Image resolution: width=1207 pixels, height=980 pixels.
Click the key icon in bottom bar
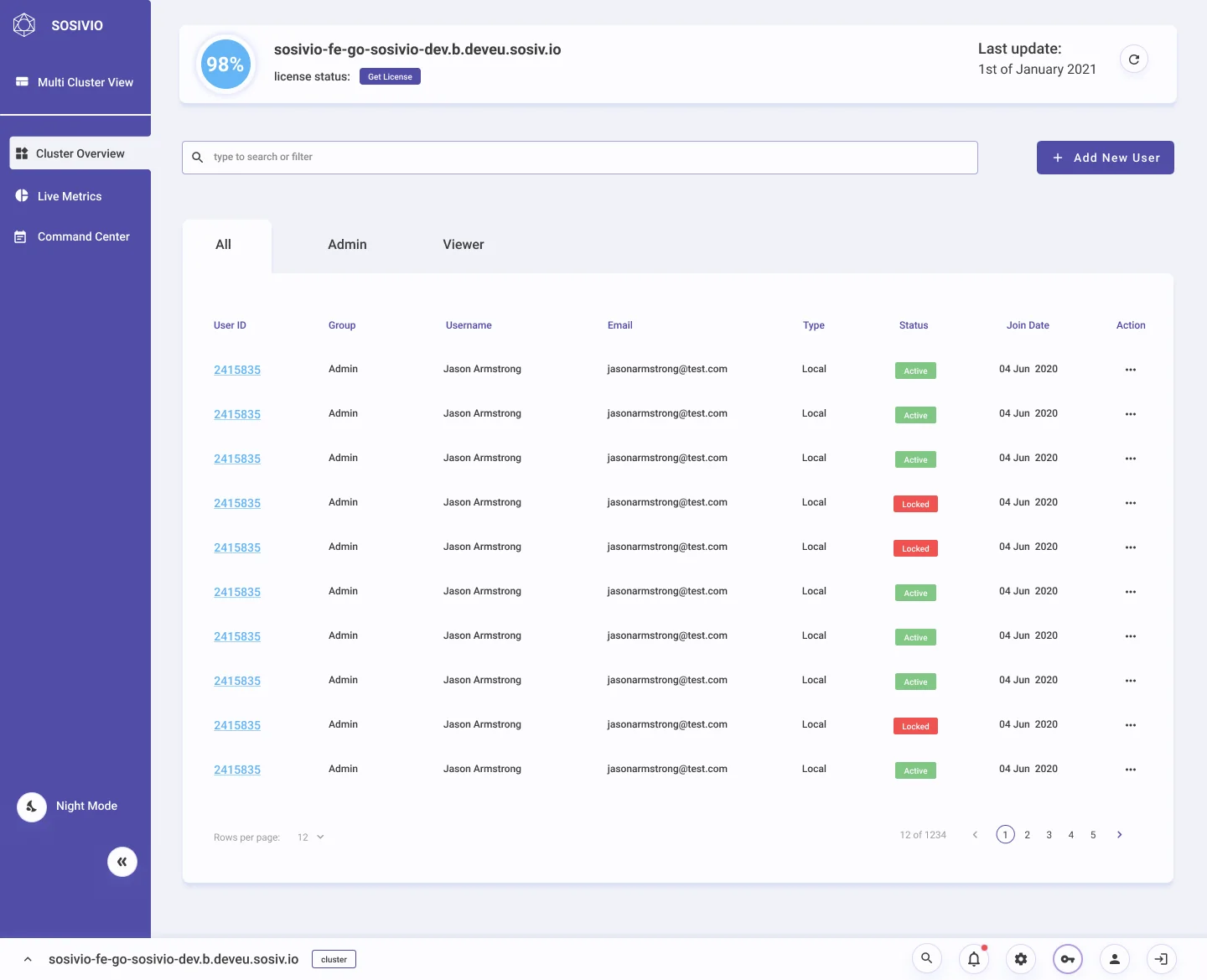(x=1068, y=959)
